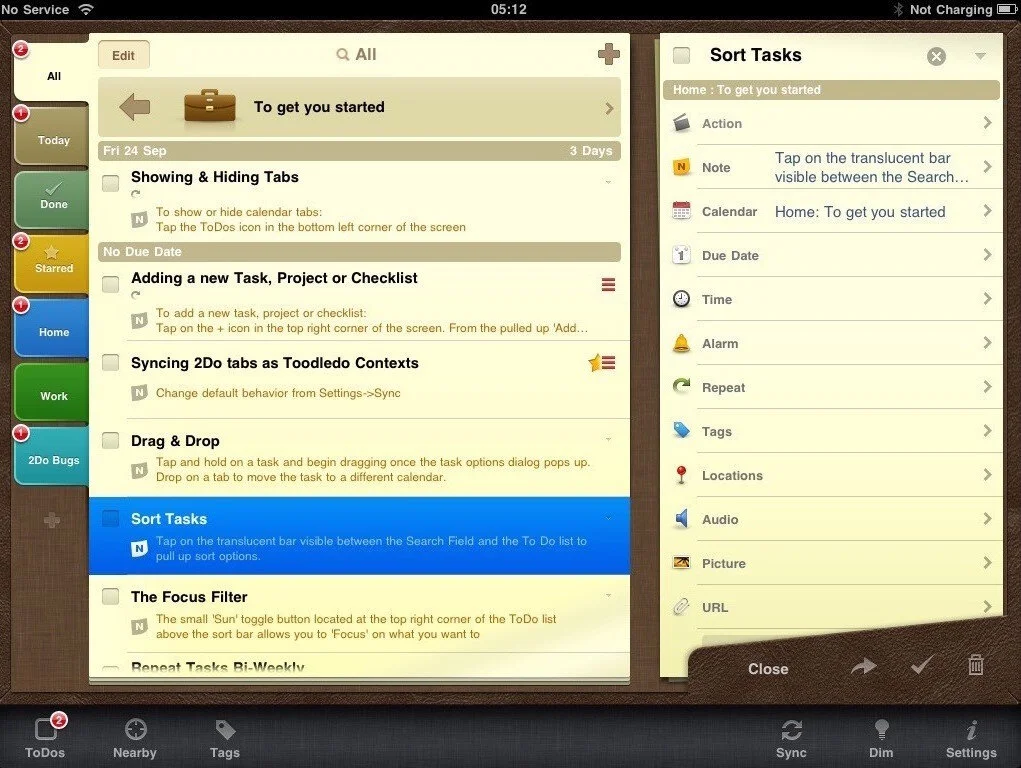Click the Locations pin icon
Image resolution: width=1021 pixels, height=768 pixels.
click(x=681, y=475)
